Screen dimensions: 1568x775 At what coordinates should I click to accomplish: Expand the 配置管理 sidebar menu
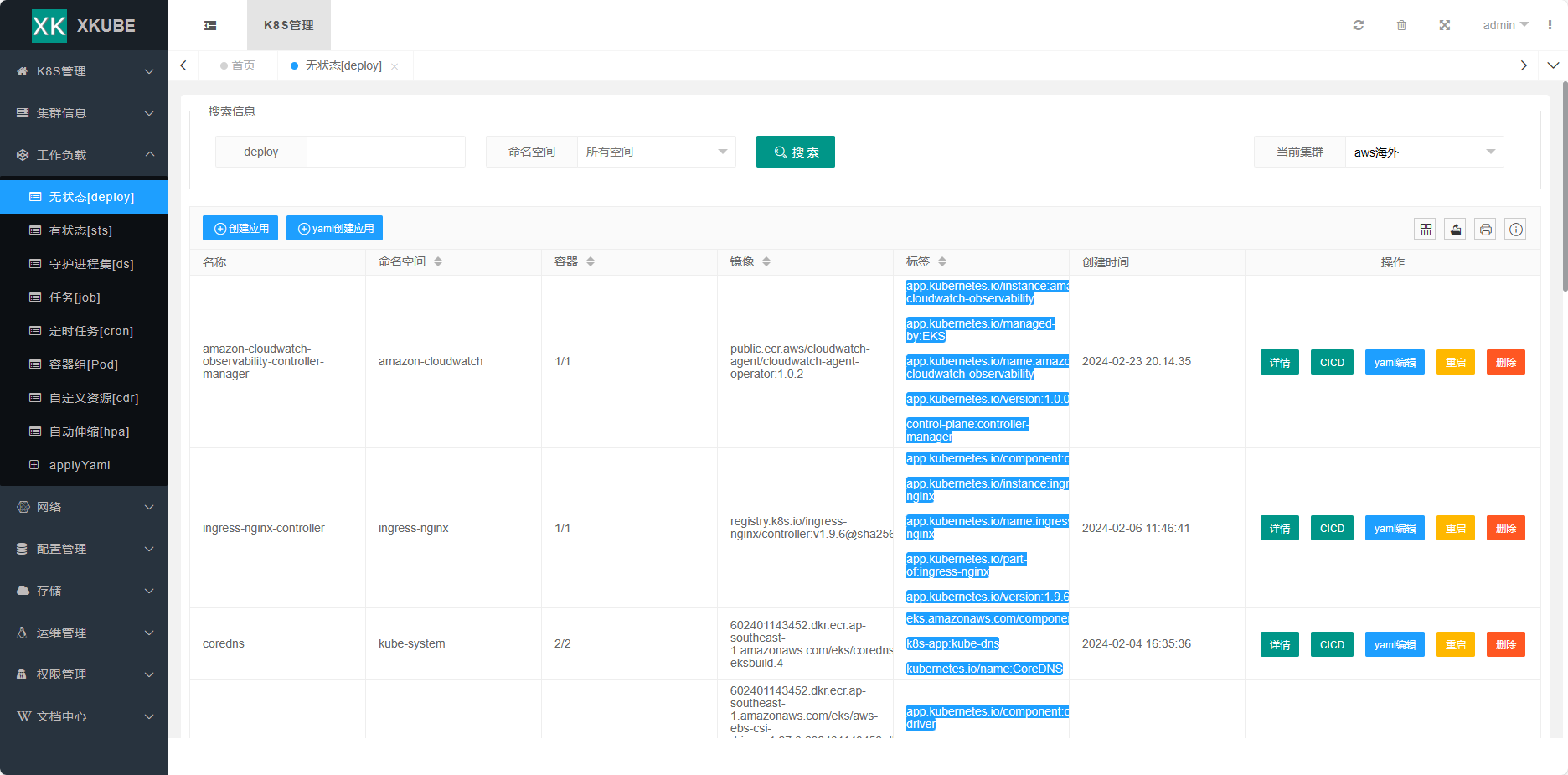point(84,549)
